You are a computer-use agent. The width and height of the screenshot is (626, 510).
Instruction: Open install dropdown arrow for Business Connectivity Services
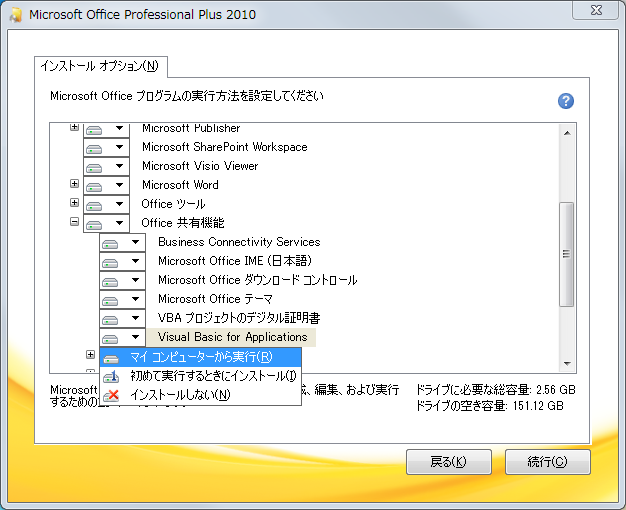coord(135,242)
